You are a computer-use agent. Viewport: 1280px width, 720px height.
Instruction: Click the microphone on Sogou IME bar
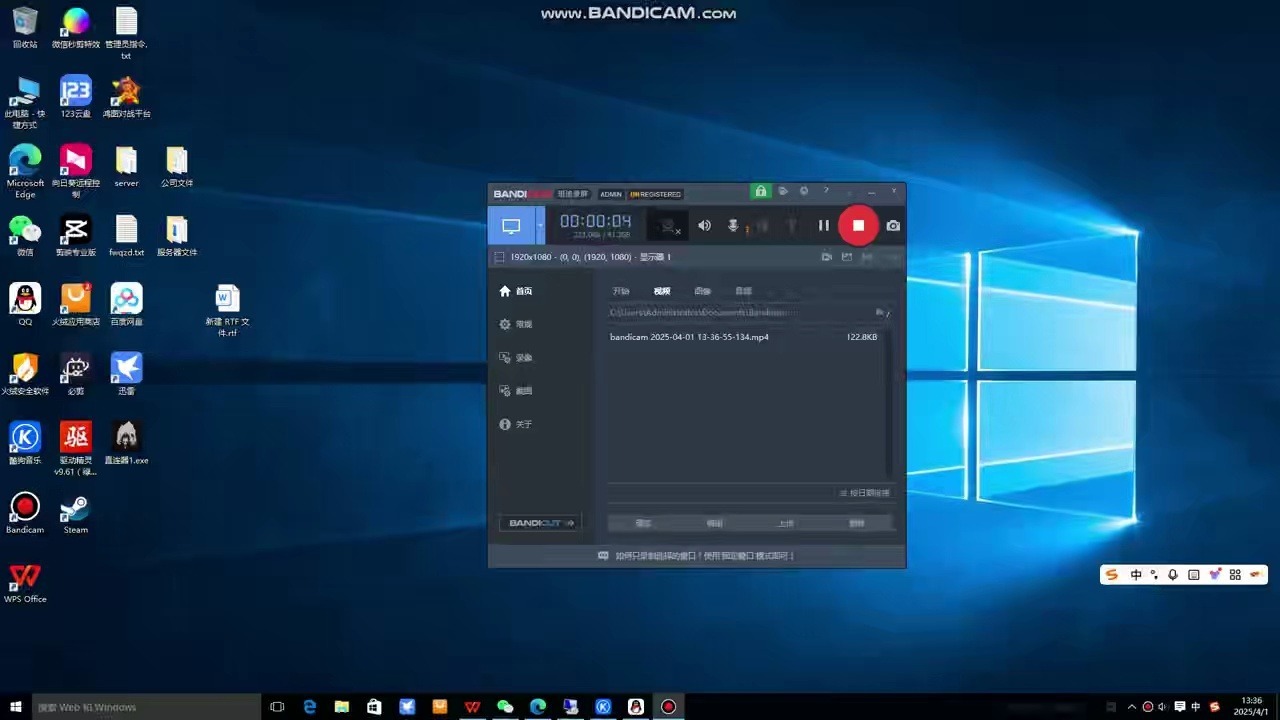1173,575
